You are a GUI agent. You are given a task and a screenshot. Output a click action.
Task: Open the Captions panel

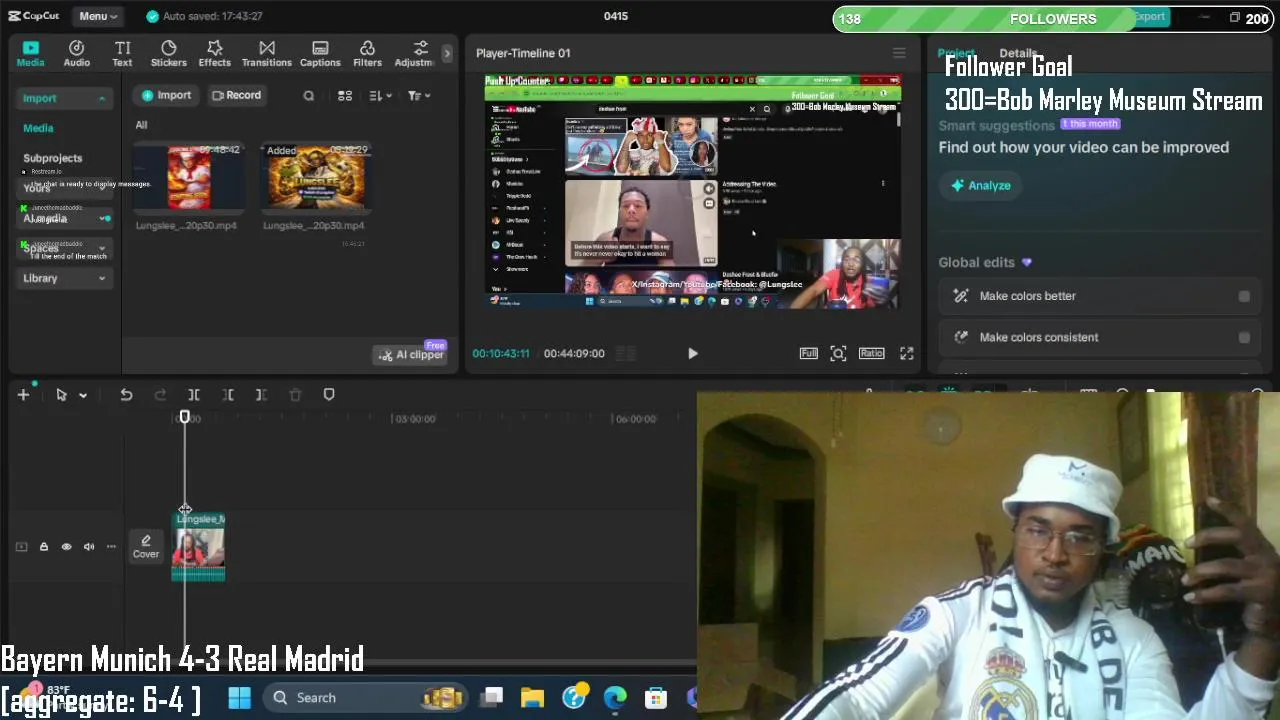click(320, 54)
